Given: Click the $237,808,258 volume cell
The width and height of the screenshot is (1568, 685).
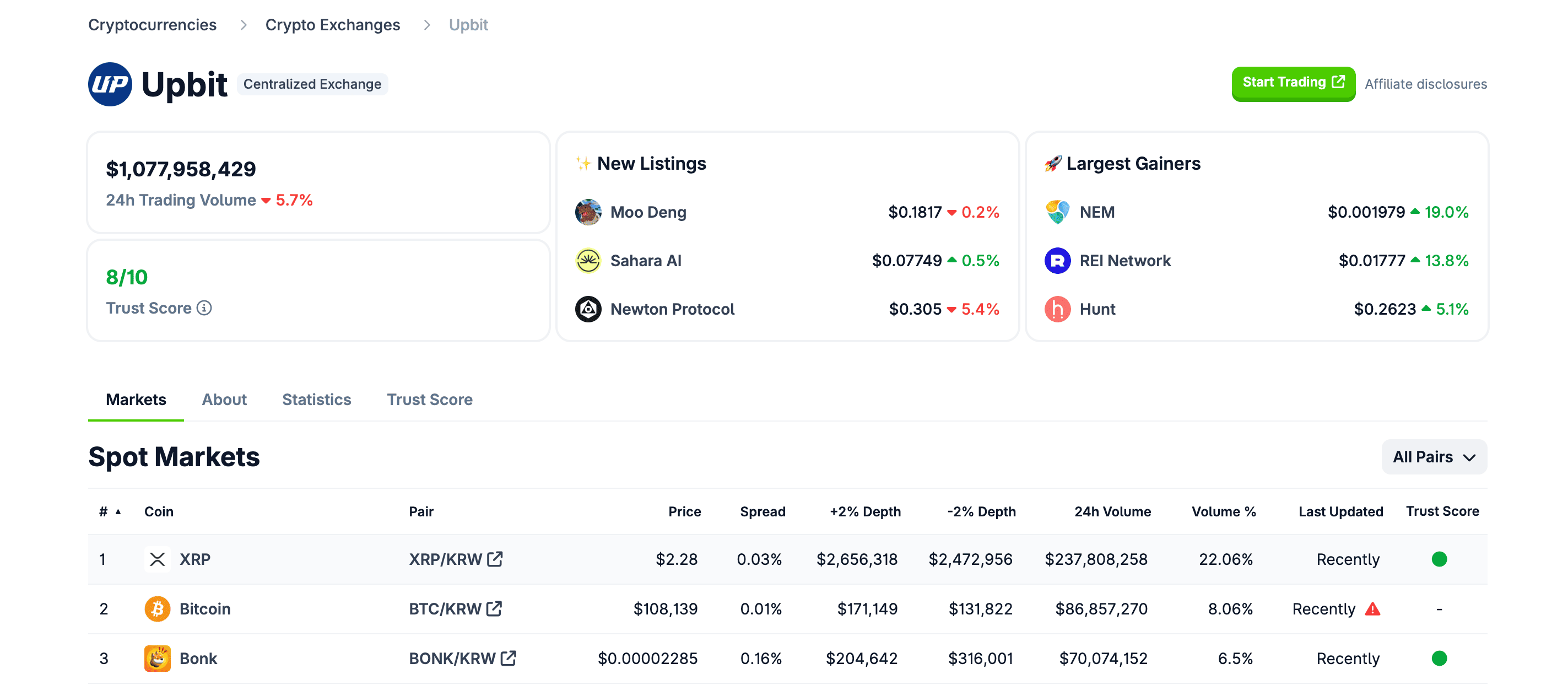Looking at the screenshot, I should 1096,559.
